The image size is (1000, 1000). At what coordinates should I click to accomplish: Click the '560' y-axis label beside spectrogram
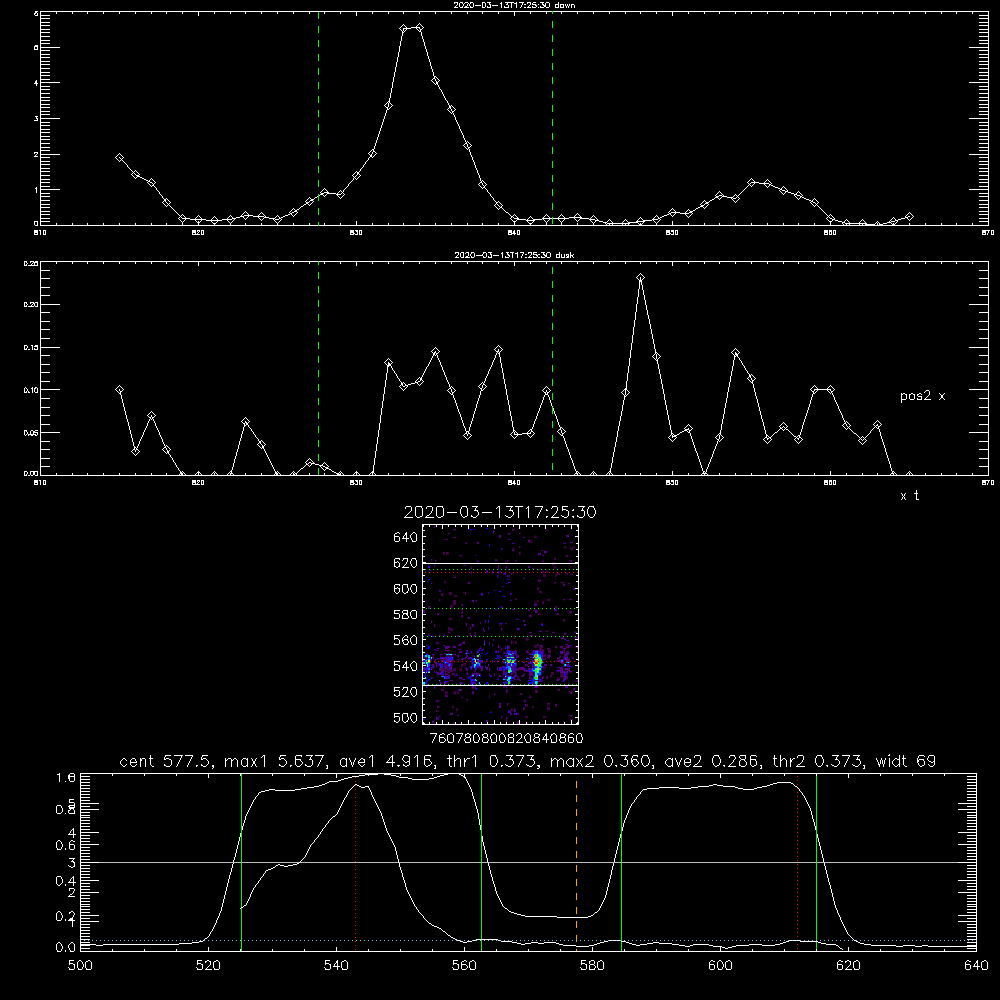(406, 640)
